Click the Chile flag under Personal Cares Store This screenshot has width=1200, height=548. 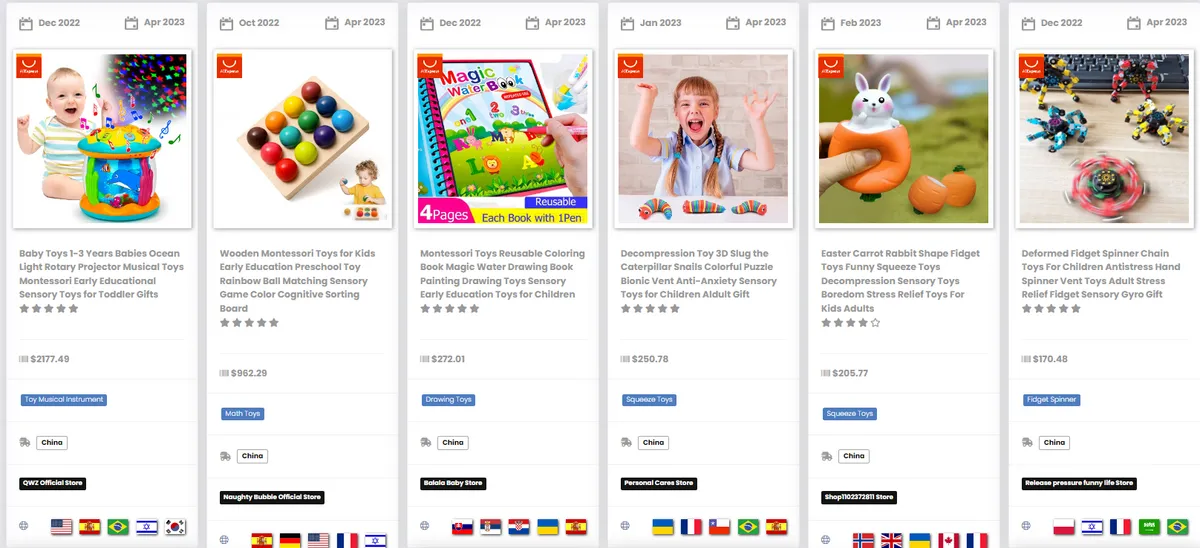[720, 526]
